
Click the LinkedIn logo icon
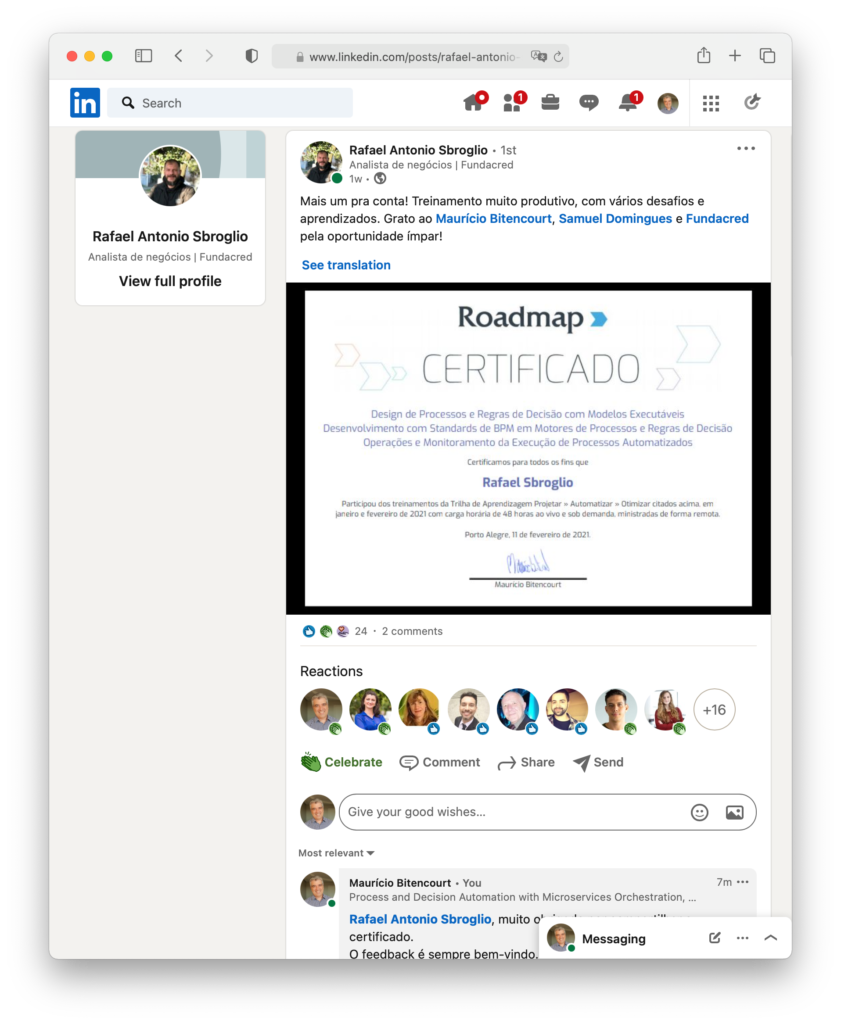85,103
